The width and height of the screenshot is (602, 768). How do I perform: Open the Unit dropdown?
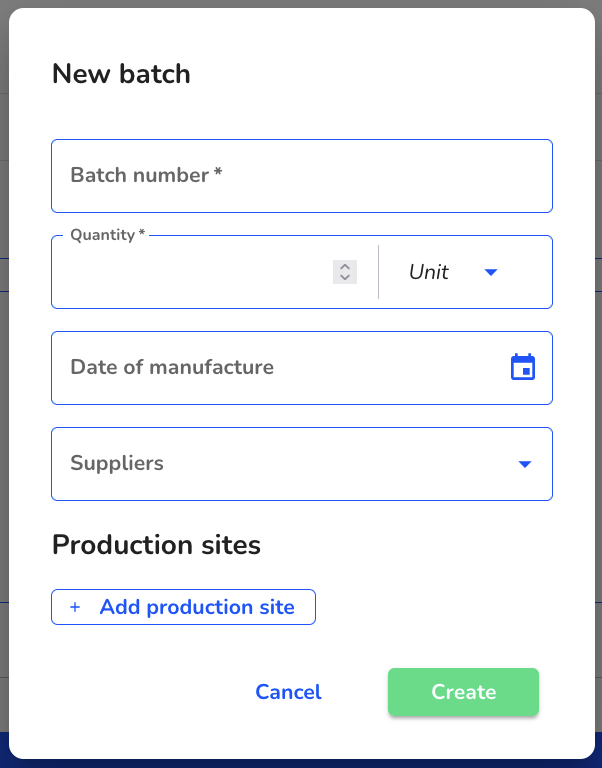(454, 272)
